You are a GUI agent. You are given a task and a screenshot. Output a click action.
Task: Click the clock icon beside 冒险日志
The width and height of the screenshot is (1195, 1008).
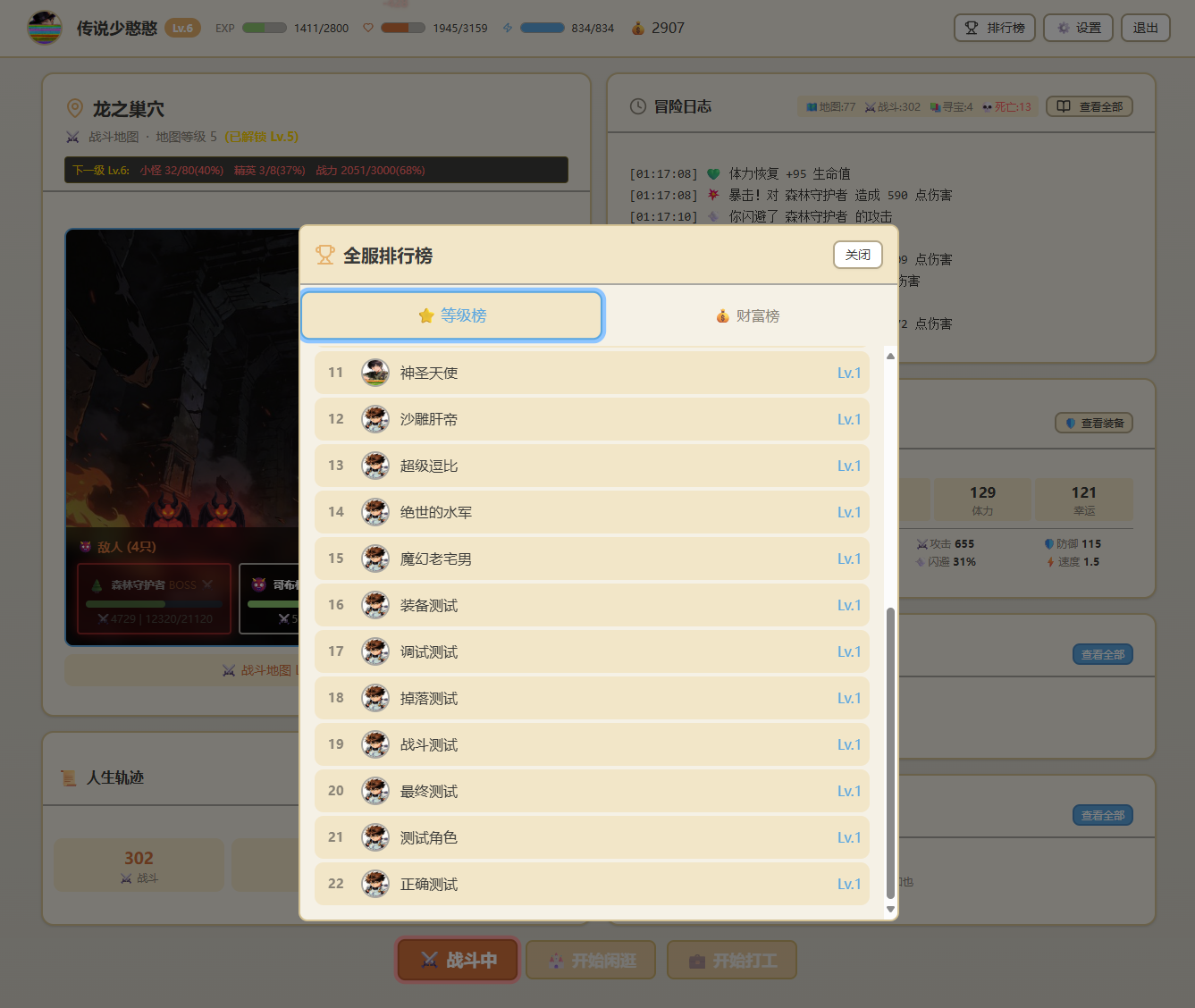click(638, 106)
